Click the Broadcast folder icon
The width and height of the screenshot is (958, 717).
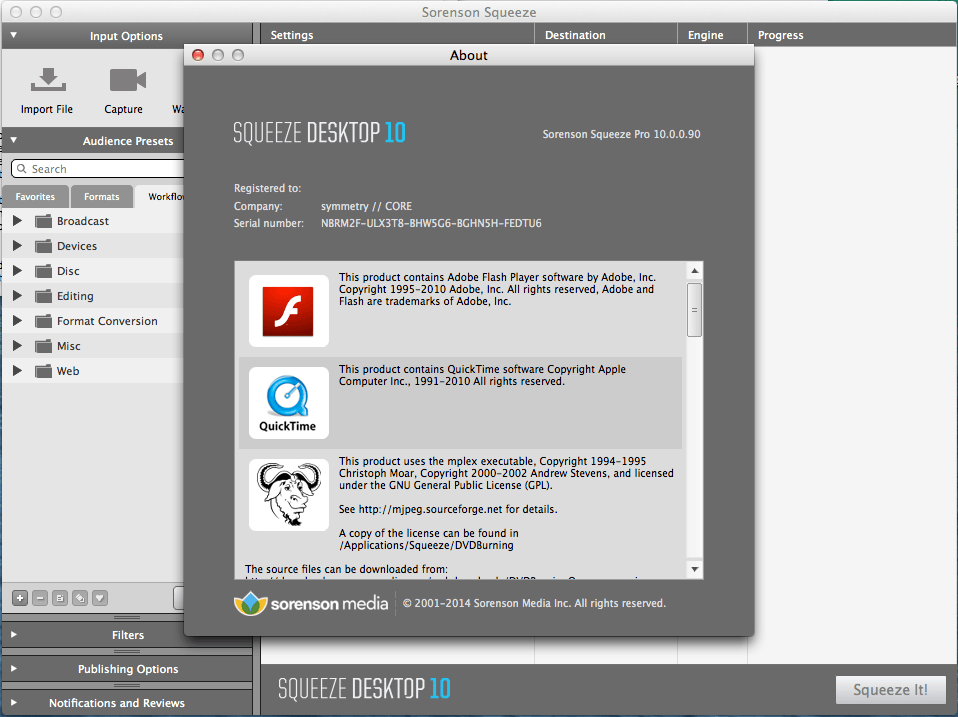(43, 221)
